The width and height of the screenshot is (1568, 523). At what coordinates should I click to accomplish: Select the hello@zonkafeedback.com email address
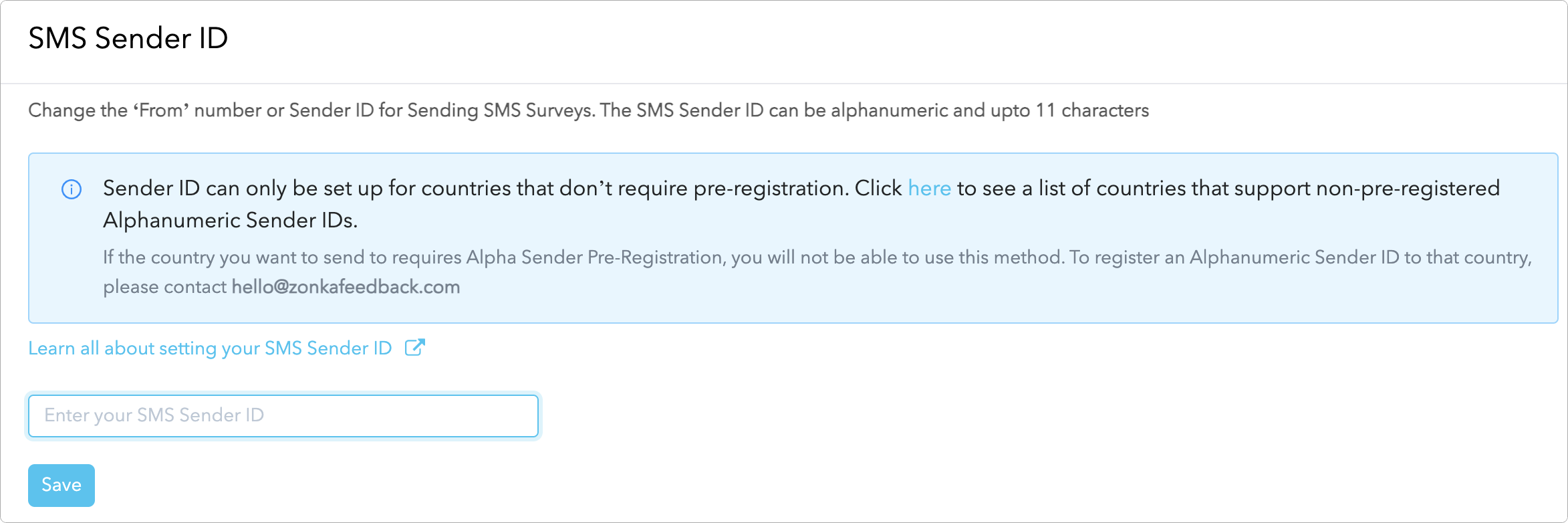coord(346,287)
